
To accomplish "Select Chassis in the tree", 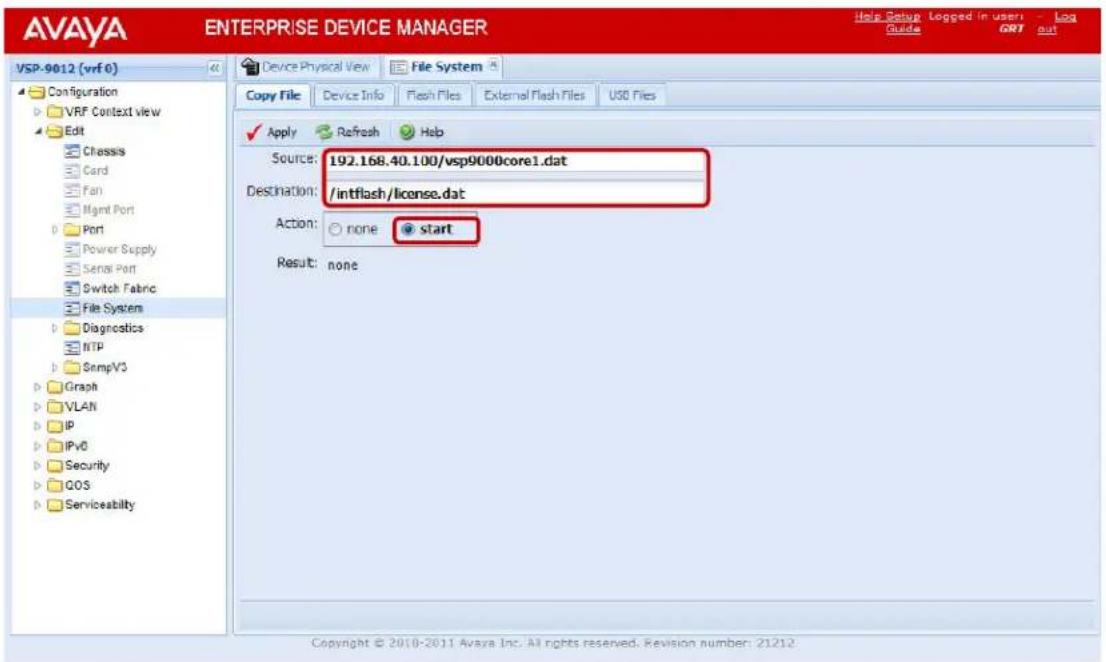I will [x=104, y=151].
